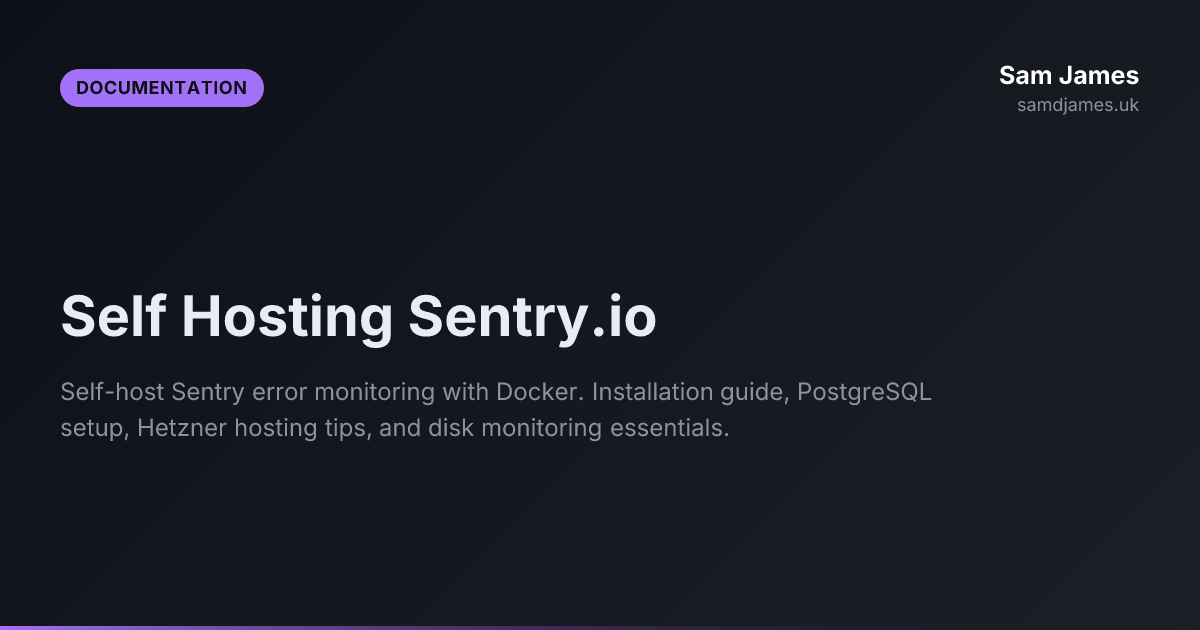This screenshot has width=1200, height=630.
Task: Click the first name Sam in the author credit
Action: 1023,75
